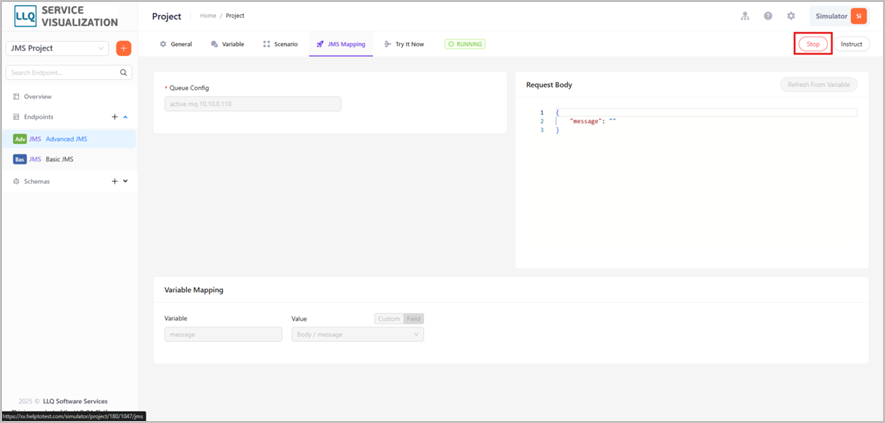This screenshot has height=423, width=885.
Task: Stop the running simulation
Action: [813, 44]
